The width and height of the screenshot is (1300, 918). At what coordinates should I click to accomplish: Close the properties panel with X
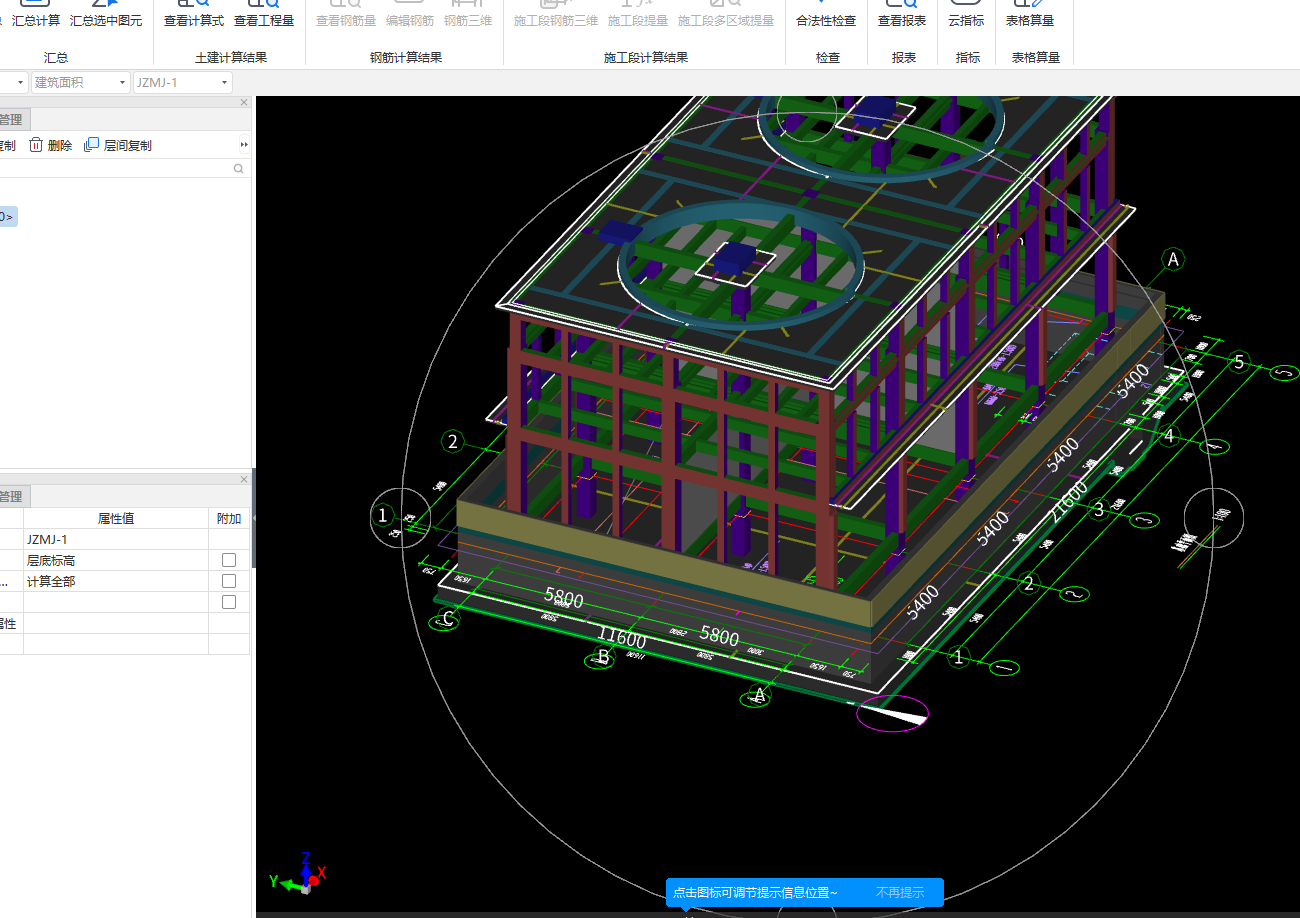(244, 480)
